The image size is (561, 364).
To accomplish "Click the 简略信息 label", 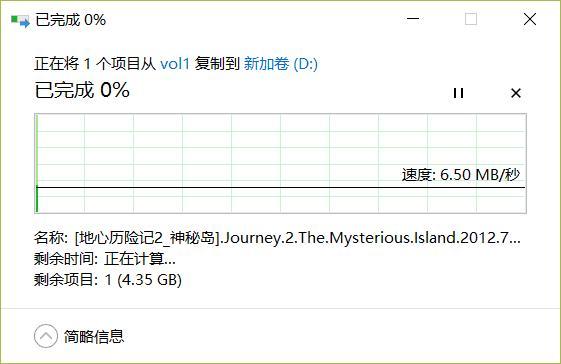I will coord(94,336).
